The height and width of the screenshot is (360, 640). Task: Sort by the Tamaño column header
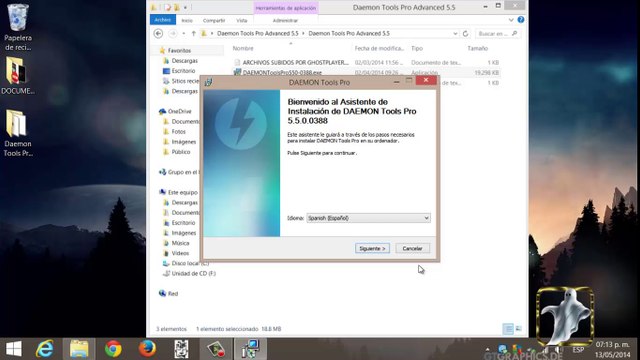click(x=477, y=48)
